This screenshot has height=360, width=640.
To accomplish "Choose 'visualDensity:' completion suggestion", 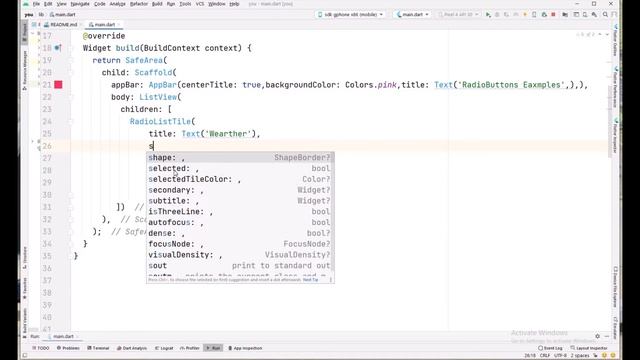I will (x=240, y=255).
